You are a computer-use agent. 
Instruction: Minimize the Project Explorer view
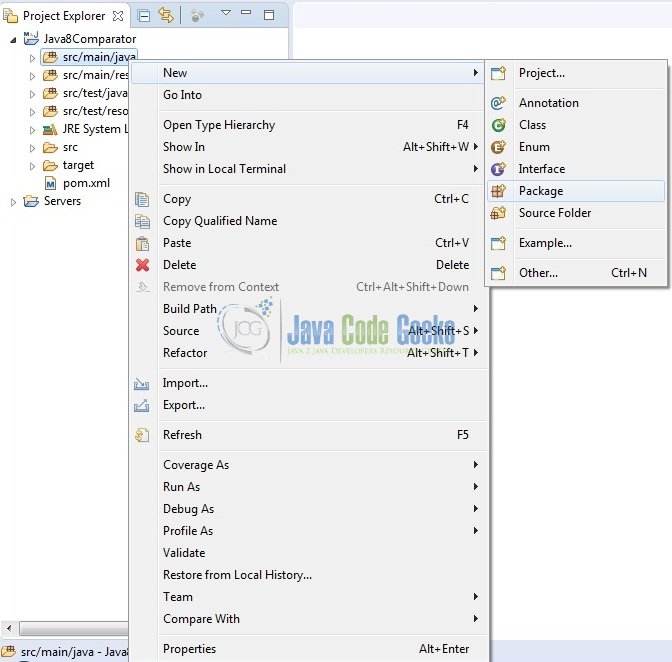[246, 12]
